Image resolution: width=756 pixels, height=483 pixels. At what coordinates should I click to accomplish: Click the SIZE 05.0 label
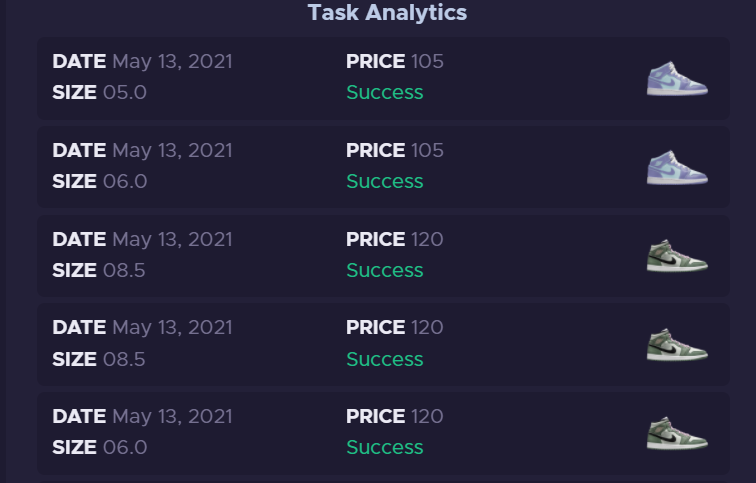(99, 92)
